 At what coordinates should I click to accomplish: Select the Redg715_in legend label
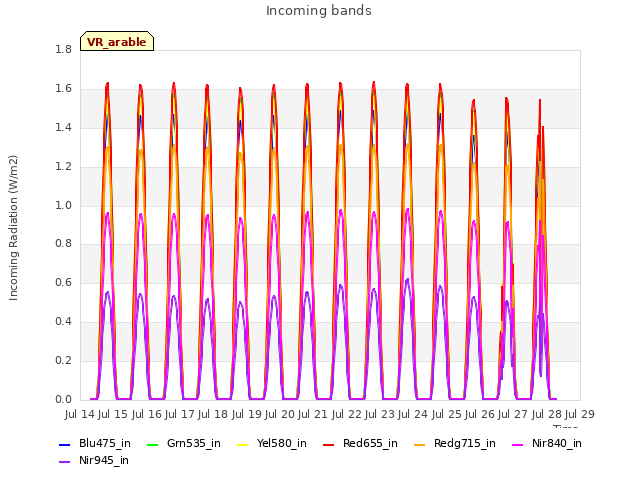click(x=465, y=444)
